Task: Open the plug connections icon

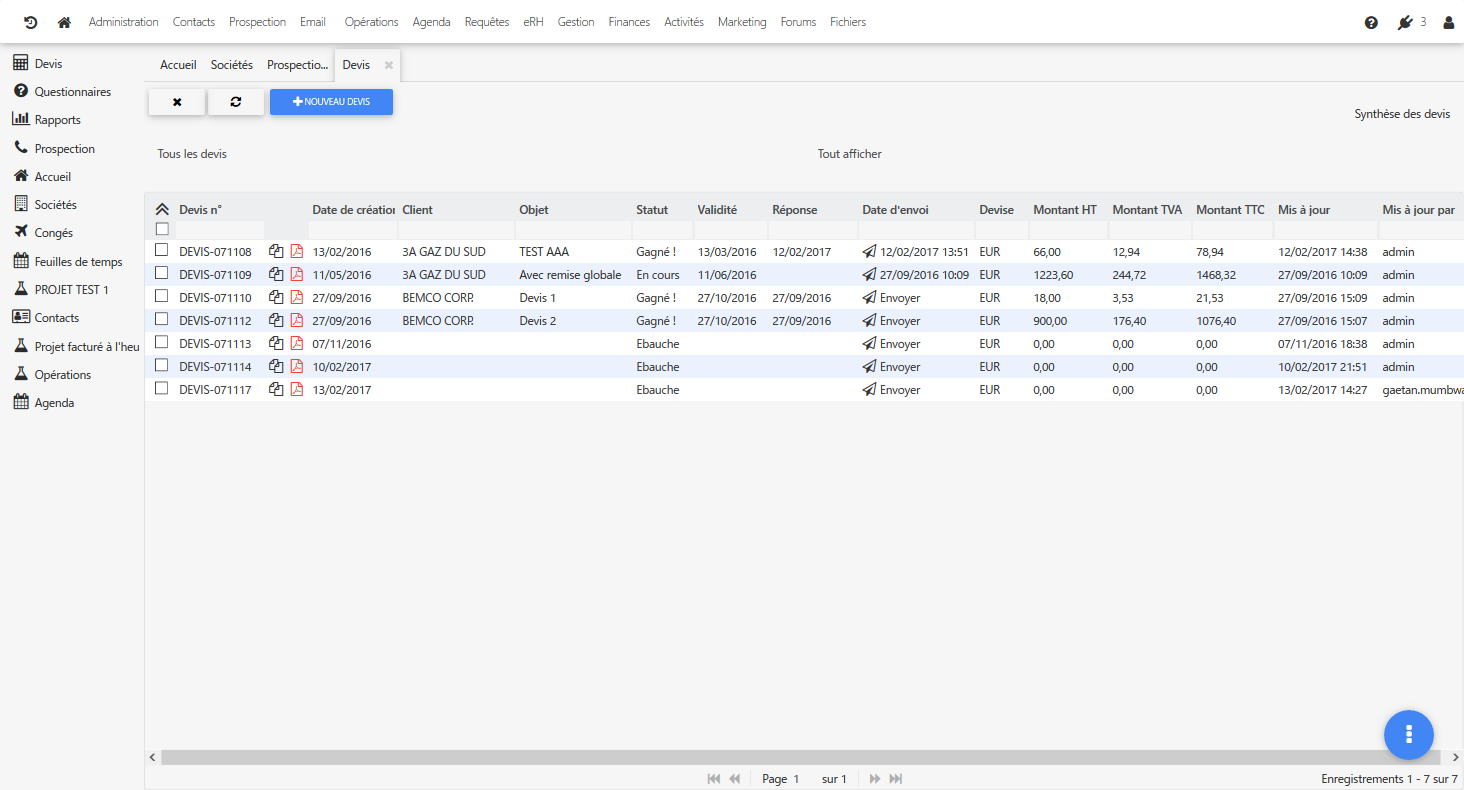Action: 1405,22
